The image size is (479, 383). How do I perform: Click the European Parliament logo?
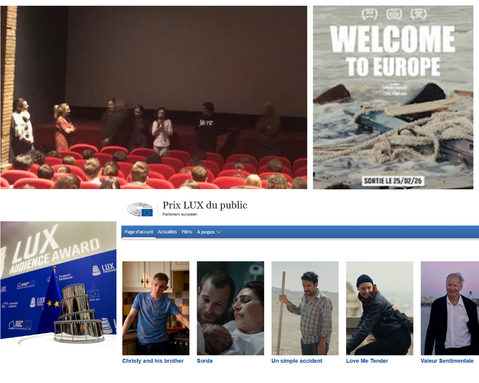point(140,210)
